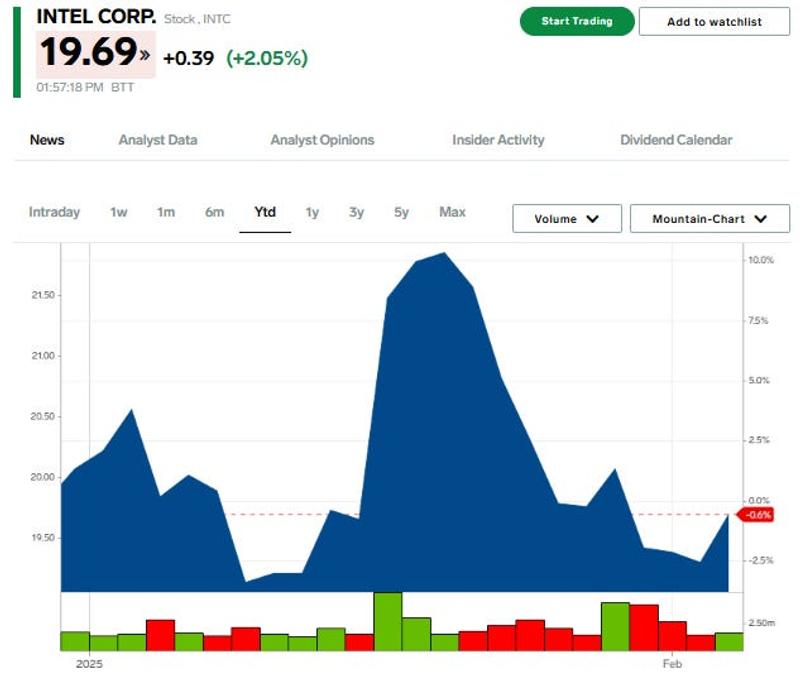Select 5y chart range
The image size is (800, 680).
point(401,212)
